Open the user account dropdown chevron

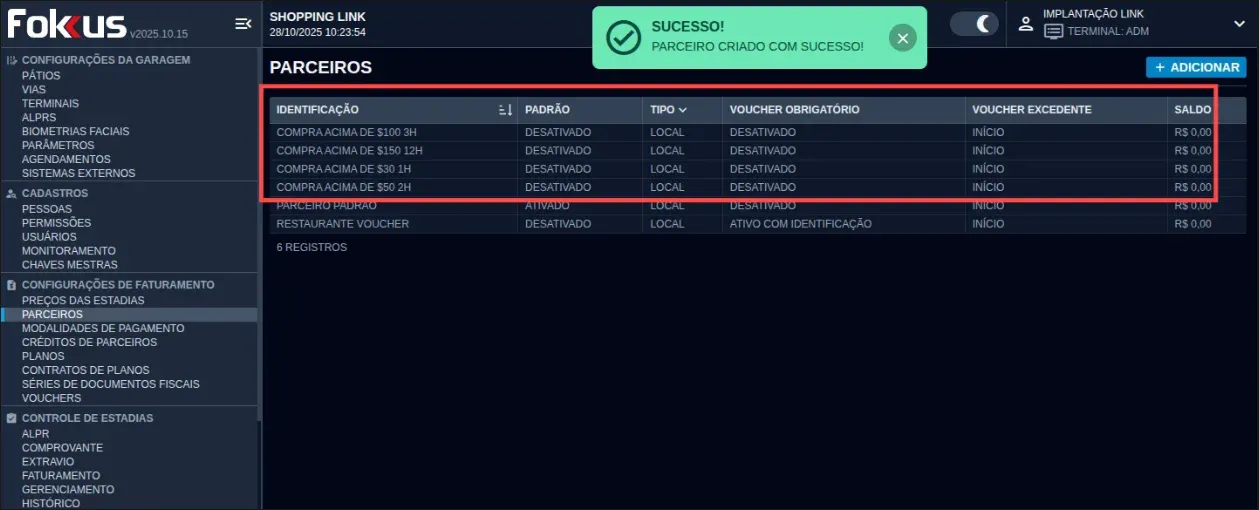click(x=1240, y=24)
